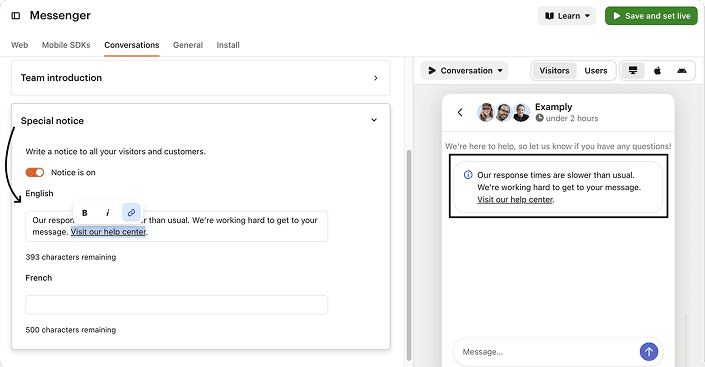Expand the Team introduction section
Image resolution: width=705 pixels, height=367 pixels.
pos(201,78)
